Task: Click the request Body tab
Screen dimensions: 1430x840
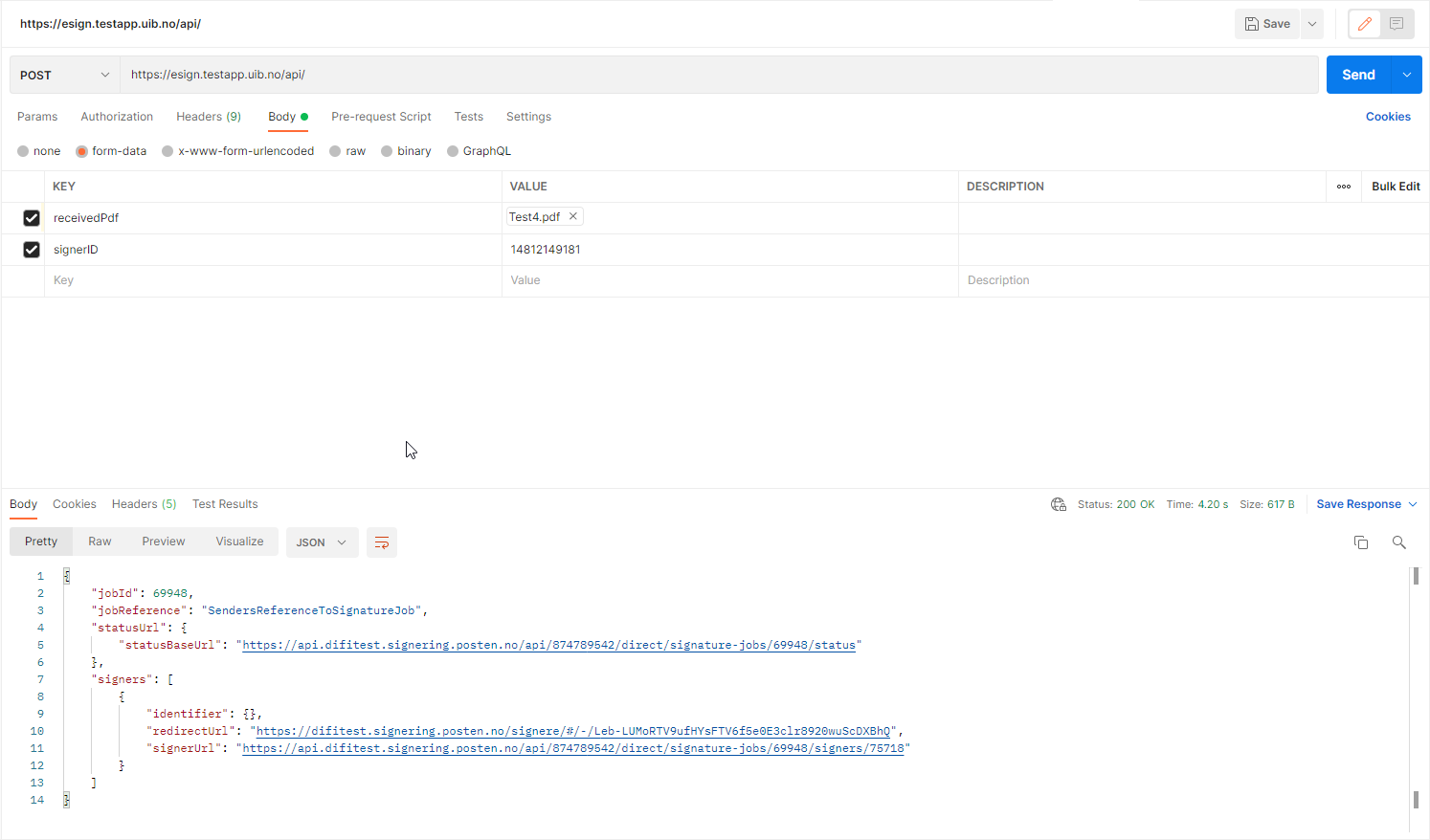Action: (287, 117)
